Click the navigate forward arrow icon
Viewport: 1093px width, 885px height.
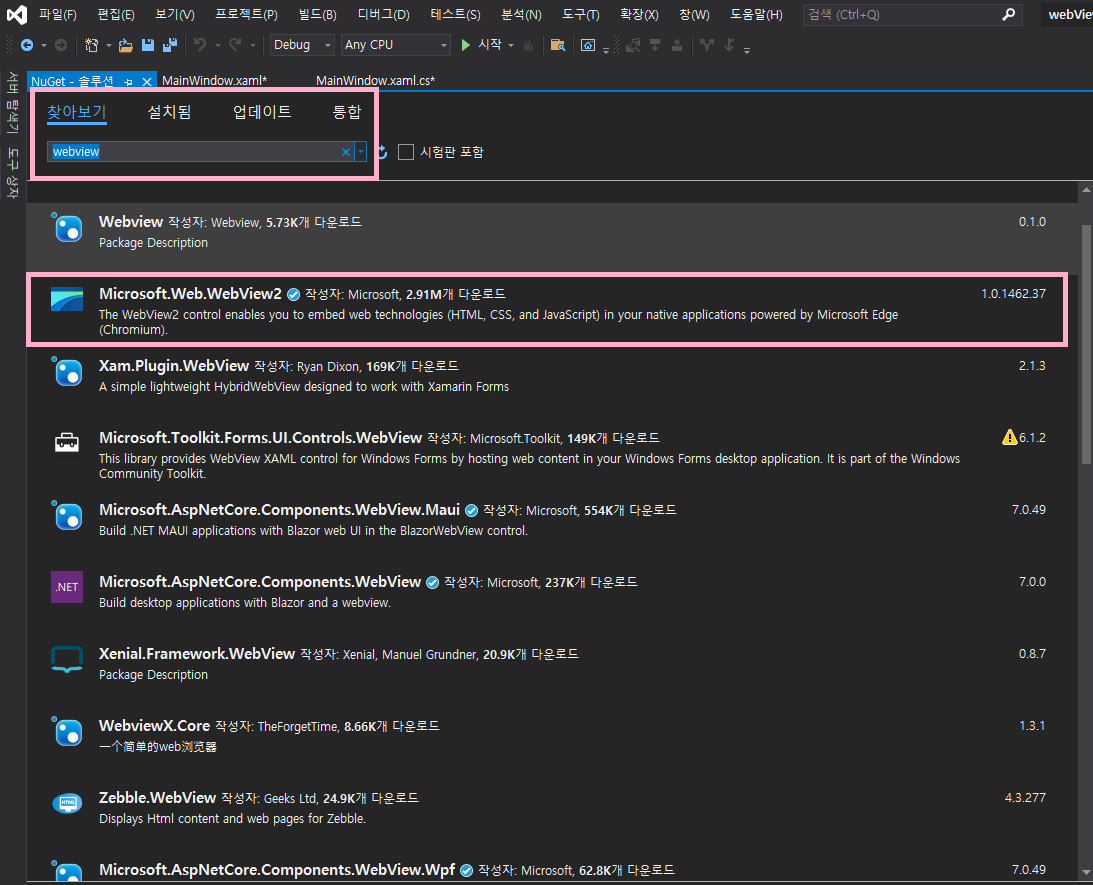tap(61, 45)
